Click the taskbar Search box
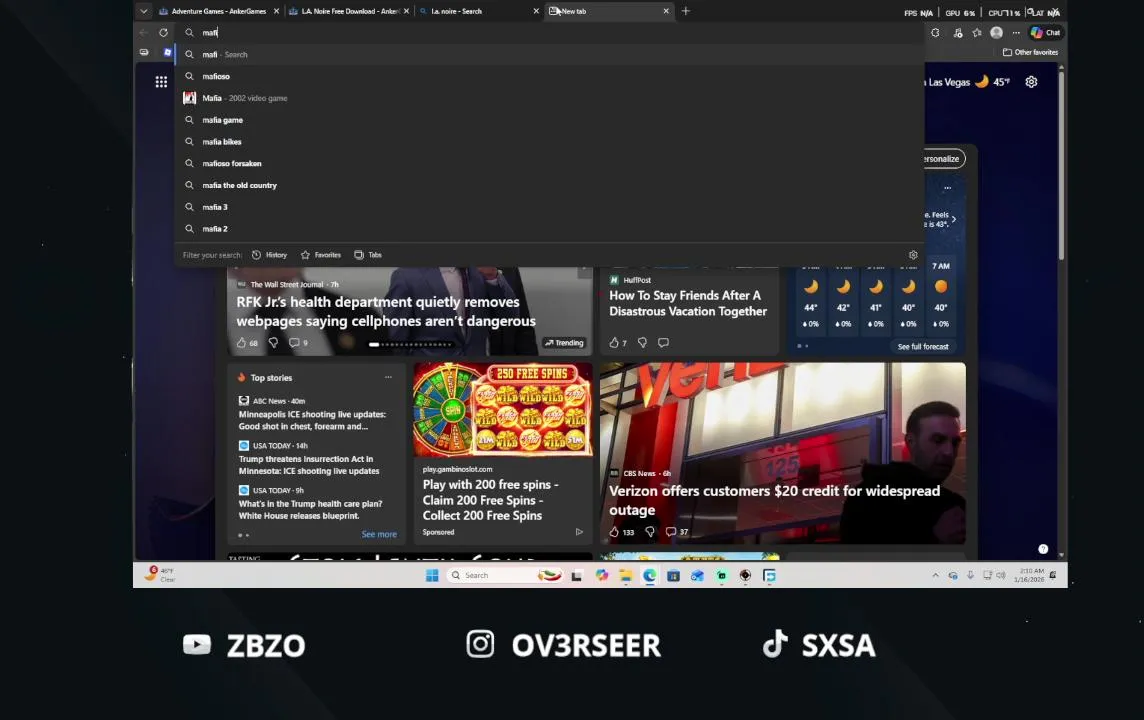This screenshot has height=720, width=1144. pos(503,576)
